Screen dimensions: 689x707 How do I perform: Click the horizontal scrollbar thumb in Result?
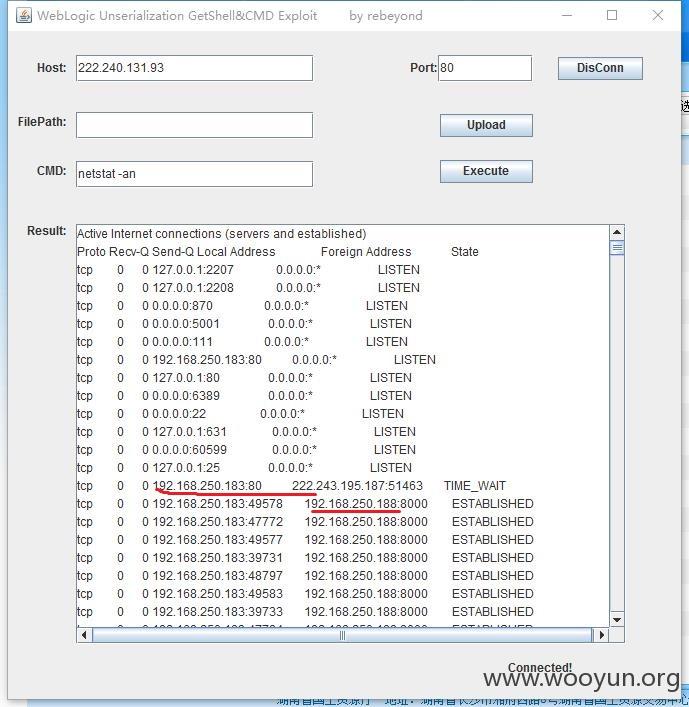click(x=342, y=635)
